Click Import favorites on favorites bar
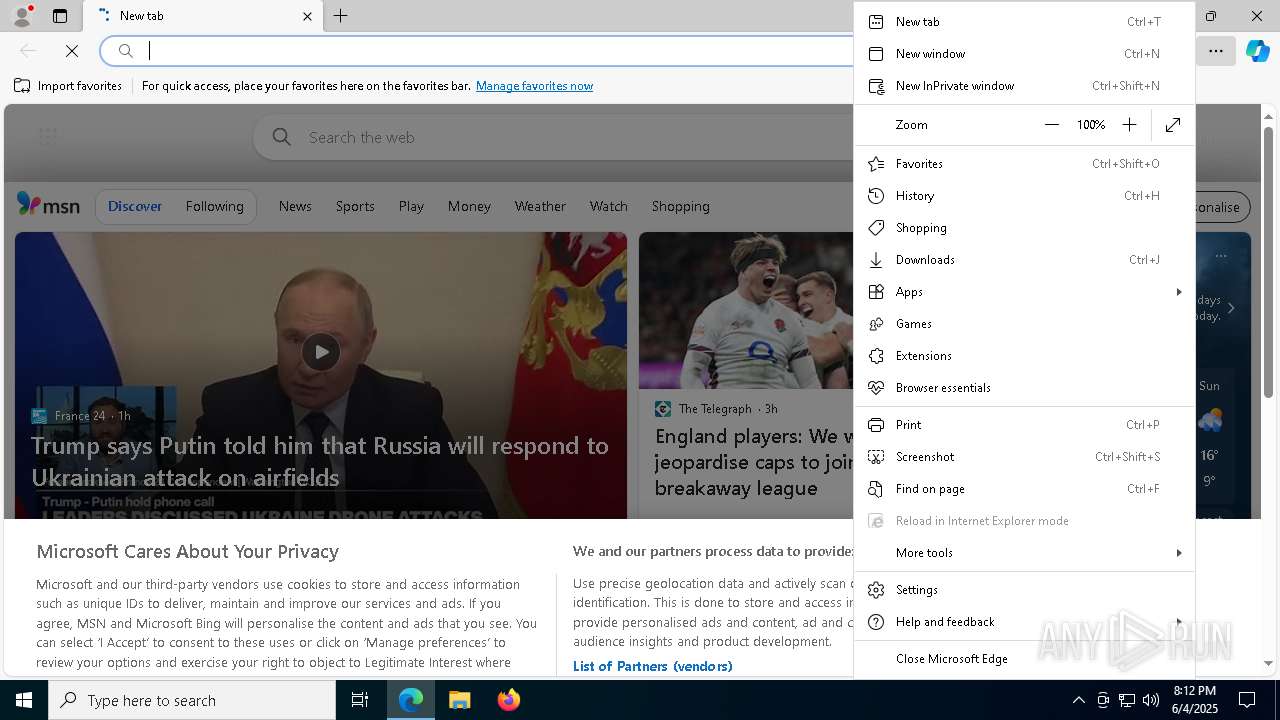The image size is (1280, 720). pos(68,86)
